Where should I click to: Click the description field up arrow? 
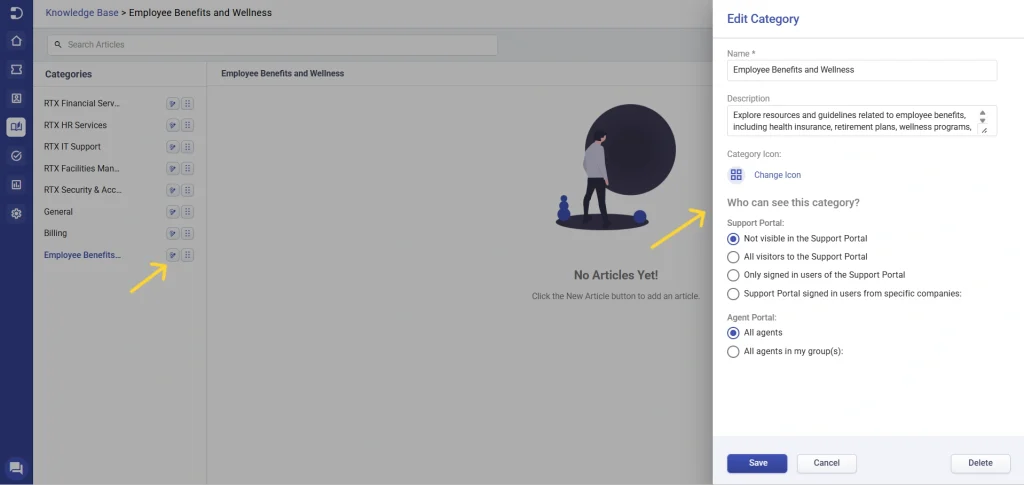tap(982, 113)
